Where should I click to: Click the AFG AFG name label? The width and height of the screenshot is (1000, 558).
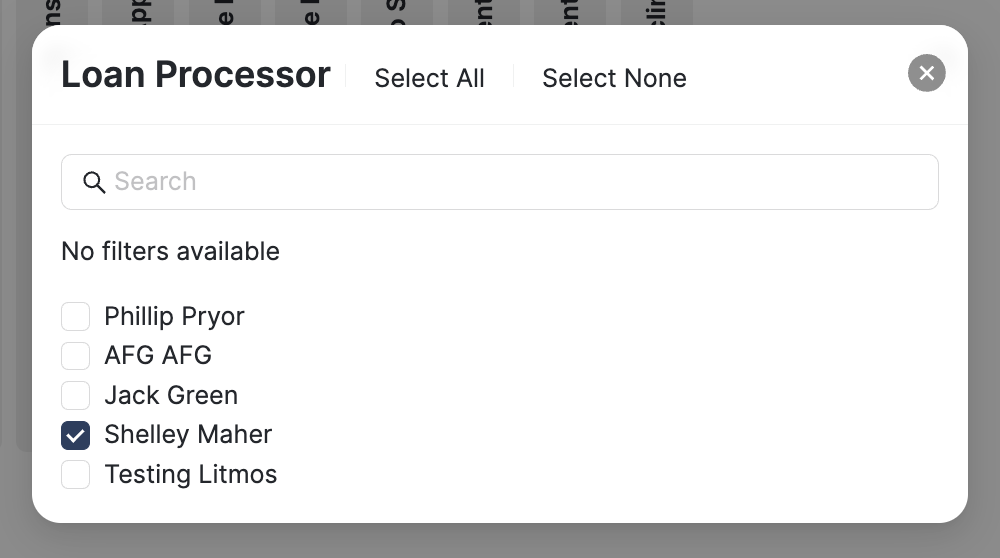[x=158, y=356]
